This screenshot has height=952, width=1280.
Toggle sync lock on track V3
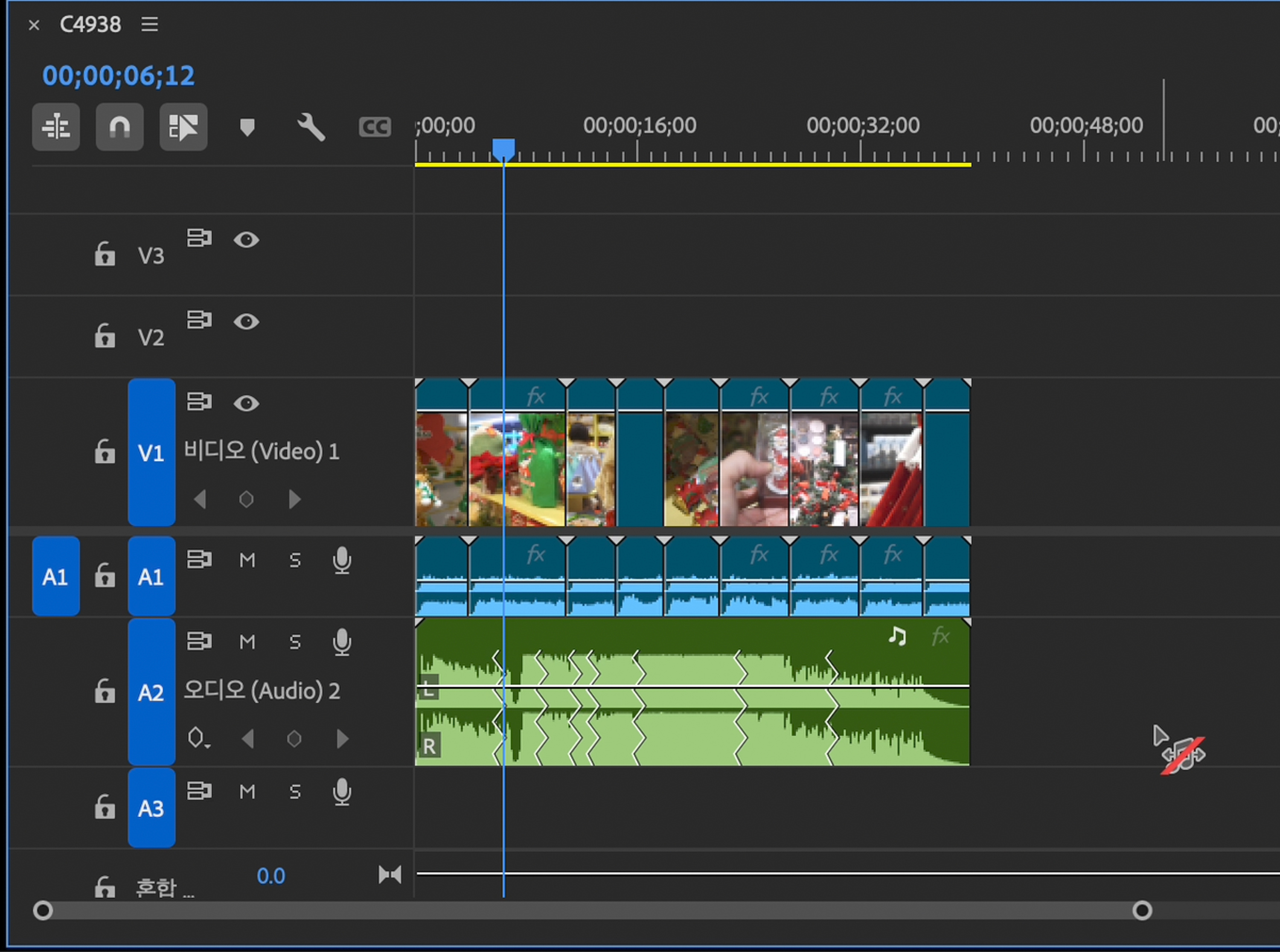point(199,238)
